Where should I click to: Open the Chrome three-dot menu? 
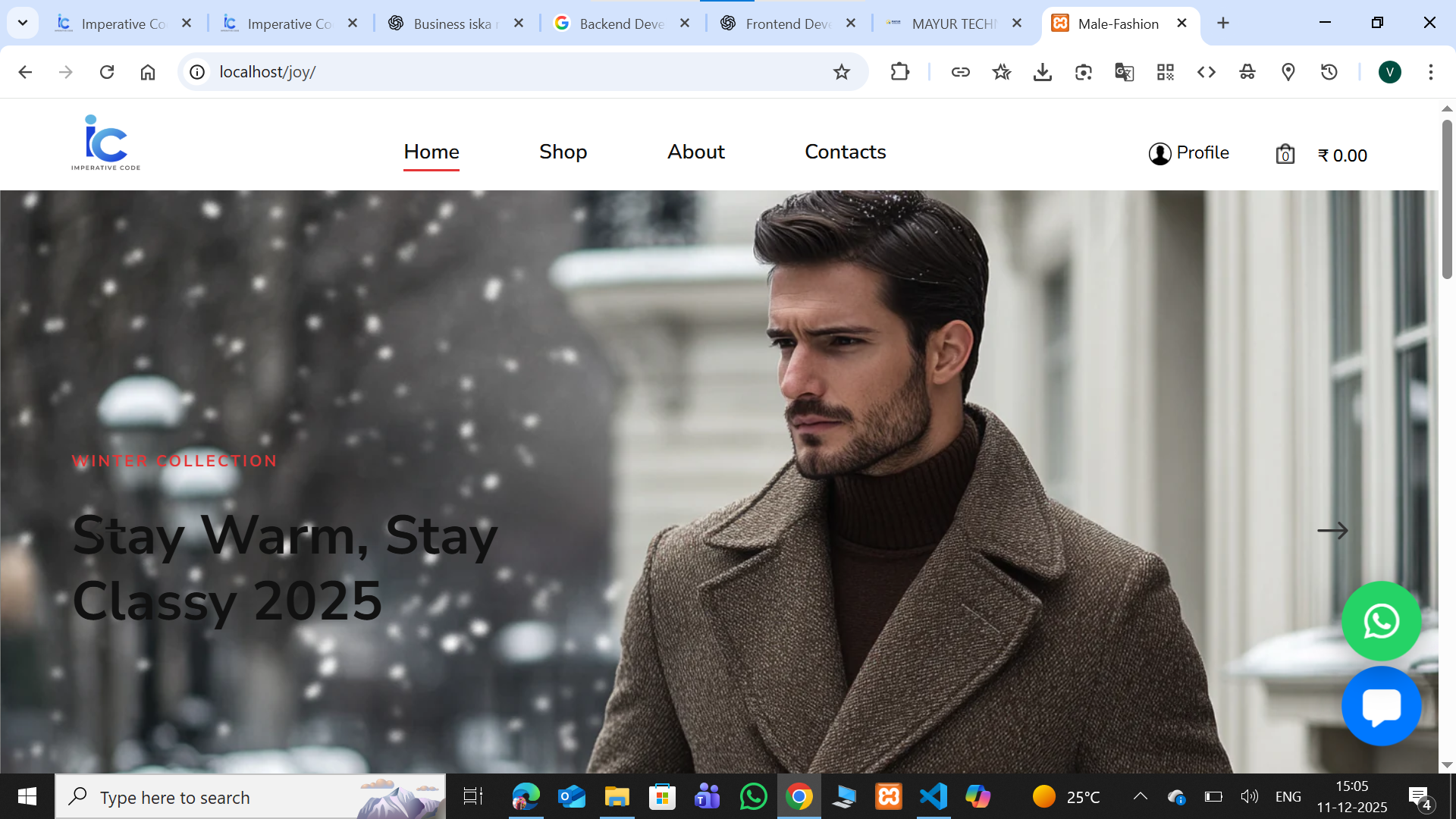1430,72
